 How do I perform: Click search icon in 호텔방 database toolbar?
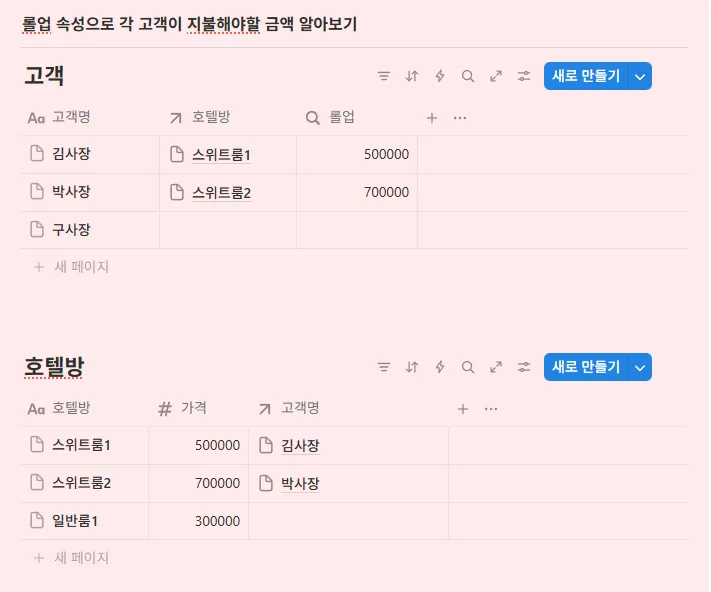(x=468, y=367)
